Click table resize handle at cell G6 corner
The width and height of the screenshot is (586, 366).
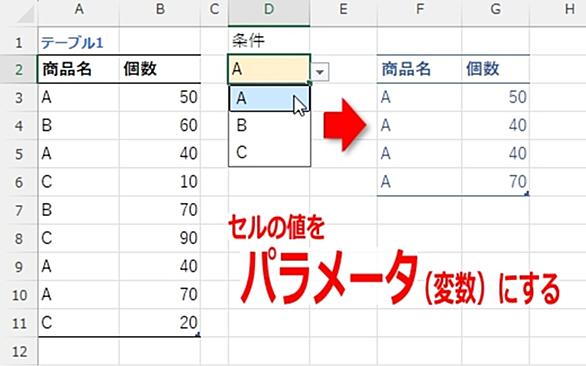(527, 193)
